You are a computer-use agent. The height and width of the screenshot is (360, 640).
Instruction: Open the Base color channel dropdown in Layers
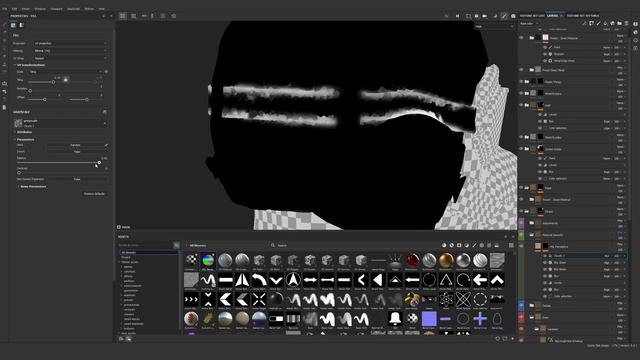tap(529, 24)
